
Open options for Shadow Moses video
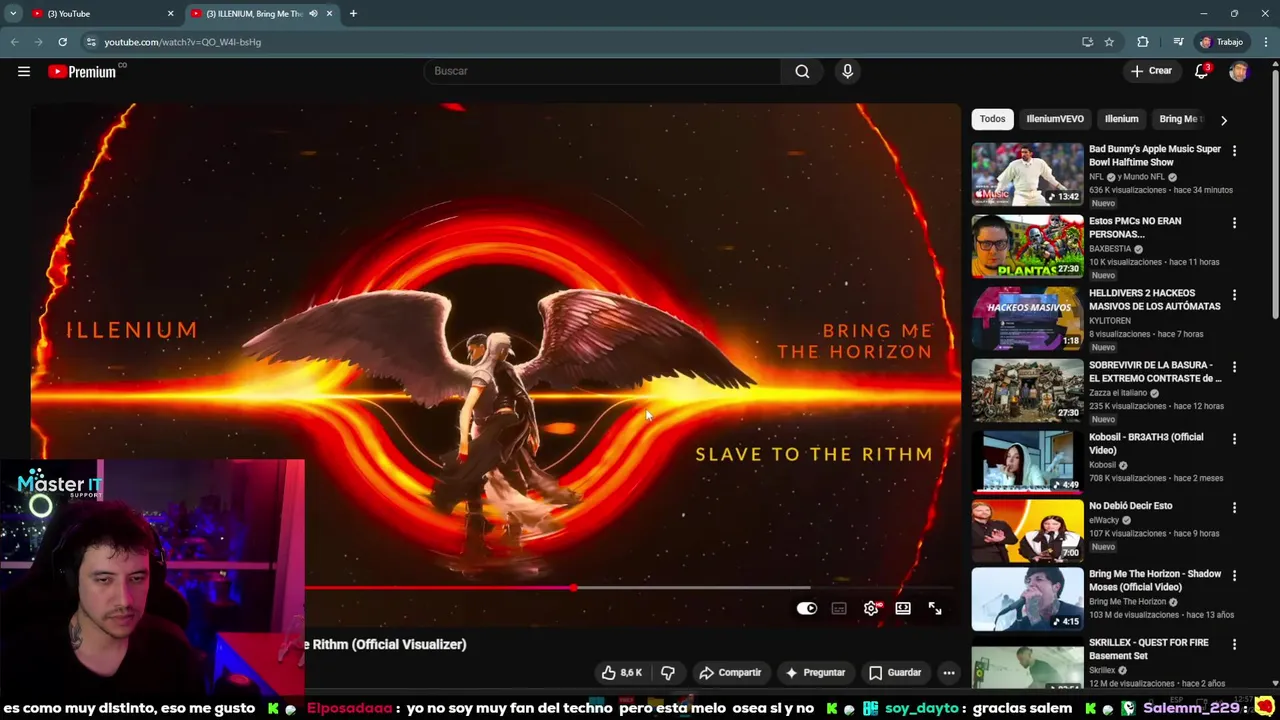pos(1234,576)
